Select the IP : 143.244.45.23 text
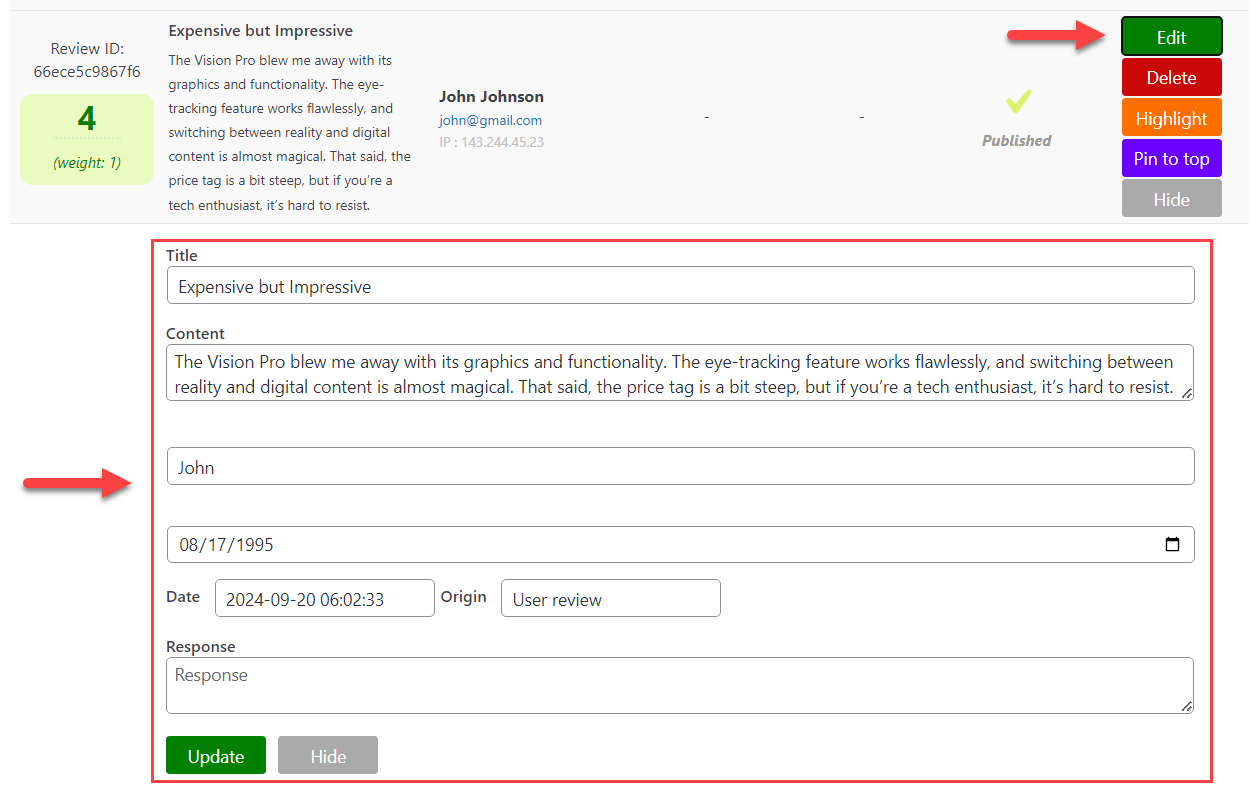 click(491, 142)
